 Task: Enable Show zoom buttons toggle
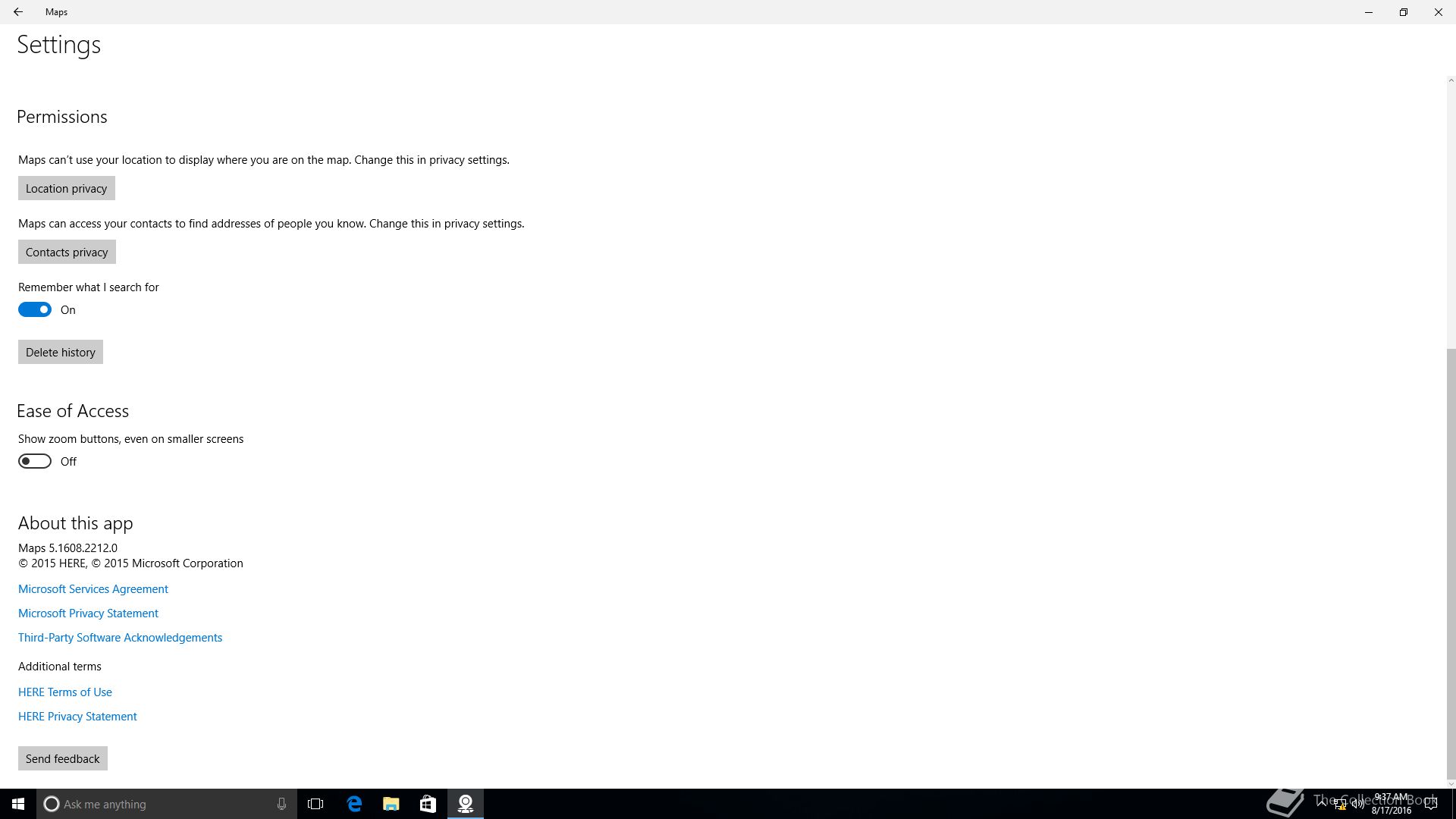pyautogui.click(x=35, y=461)
